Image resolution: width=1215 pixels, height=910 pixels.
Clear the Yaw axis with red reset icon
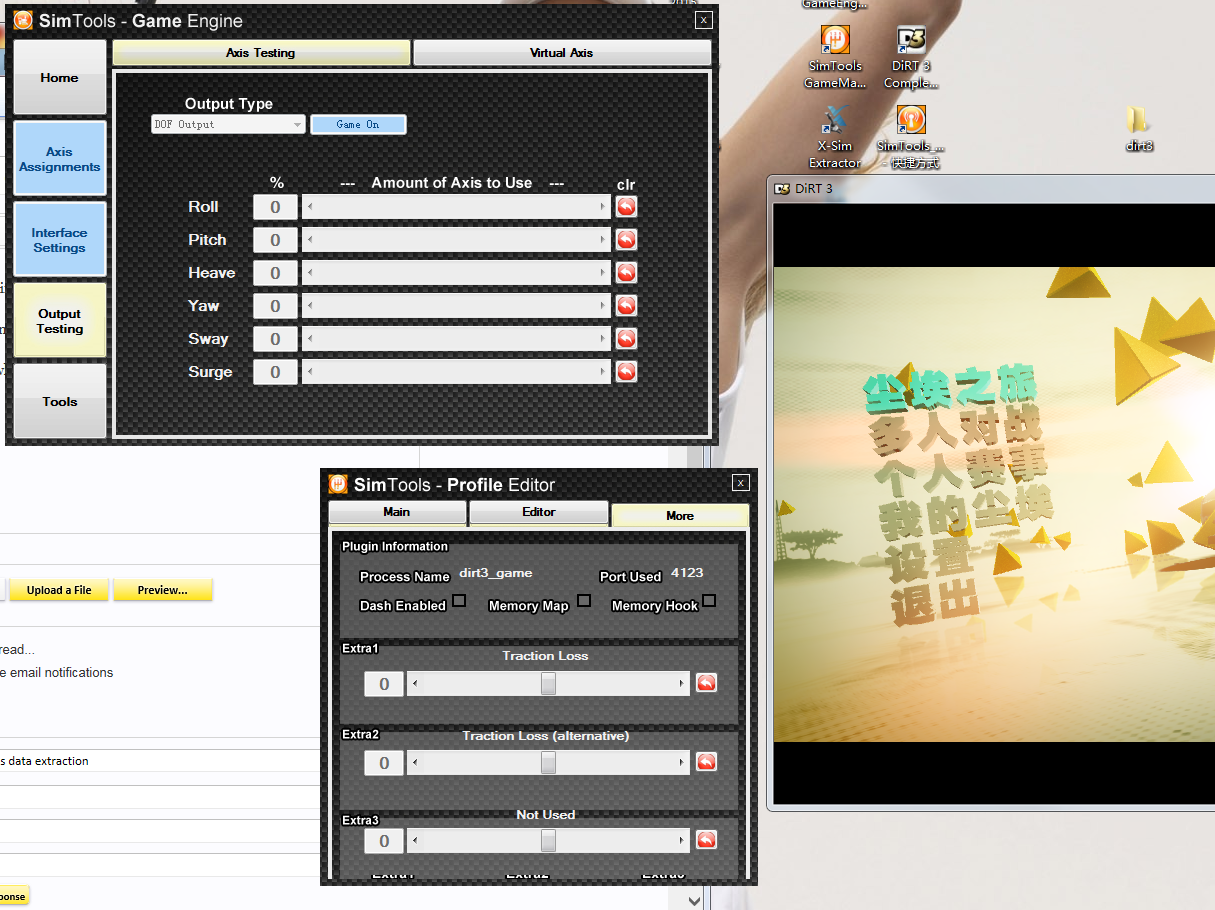tap(626, 306)
